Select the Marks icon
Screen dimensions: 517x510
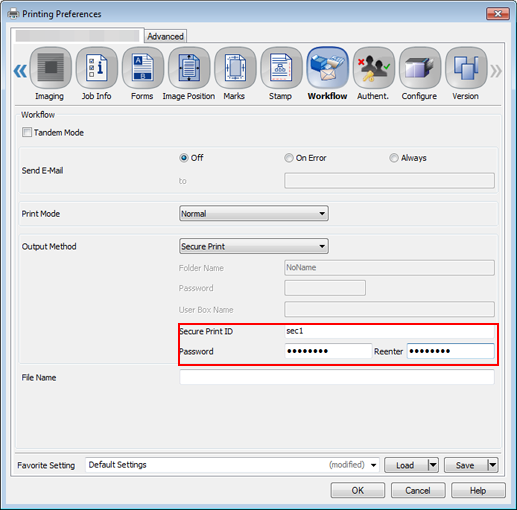coord(235,68)
